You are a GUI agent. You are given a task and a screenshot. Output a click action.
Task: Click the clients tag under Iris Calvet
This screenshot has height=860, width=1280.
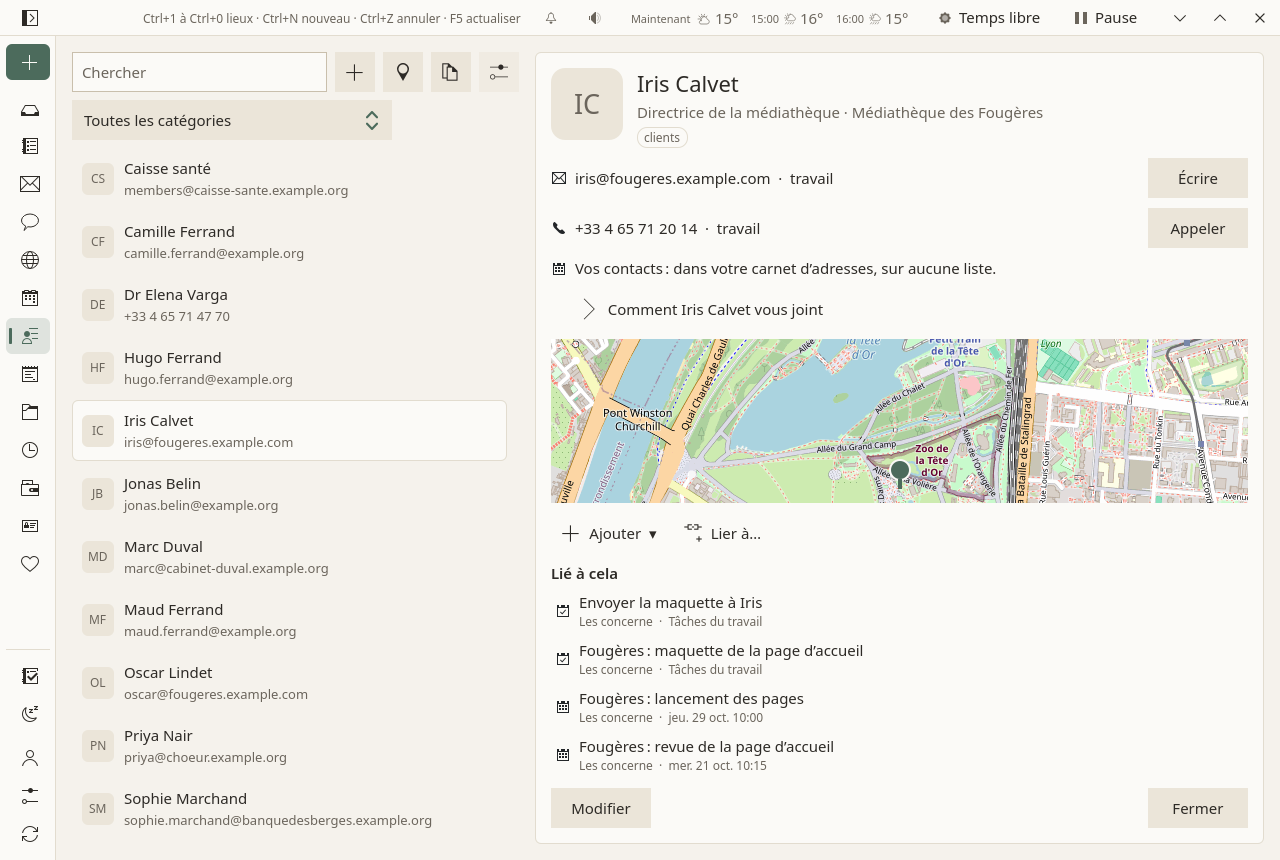coord(662,138)
